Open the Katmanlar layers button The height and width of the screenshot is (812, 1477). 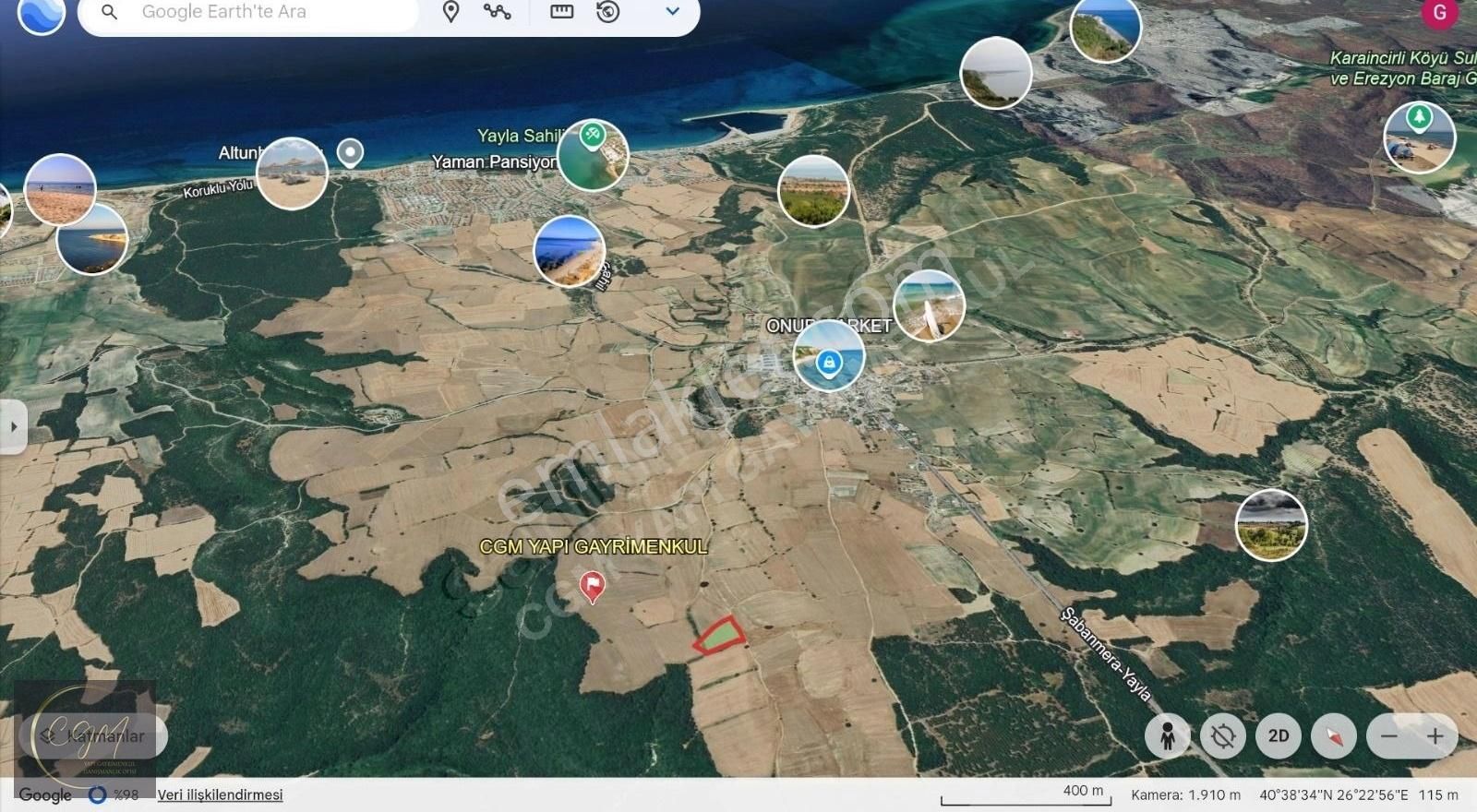[x=93, y=735]
